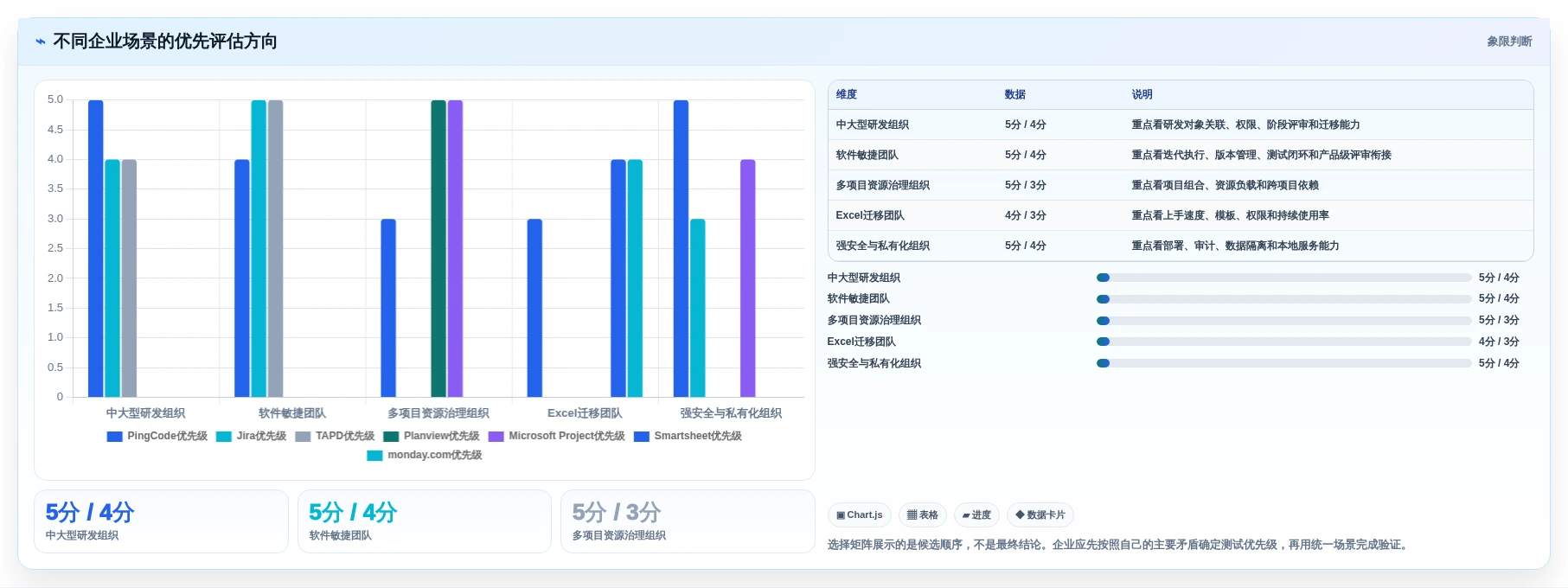Click the 中大型研发组织 progress bar
1568x588 pixels.
[1283, 278]
